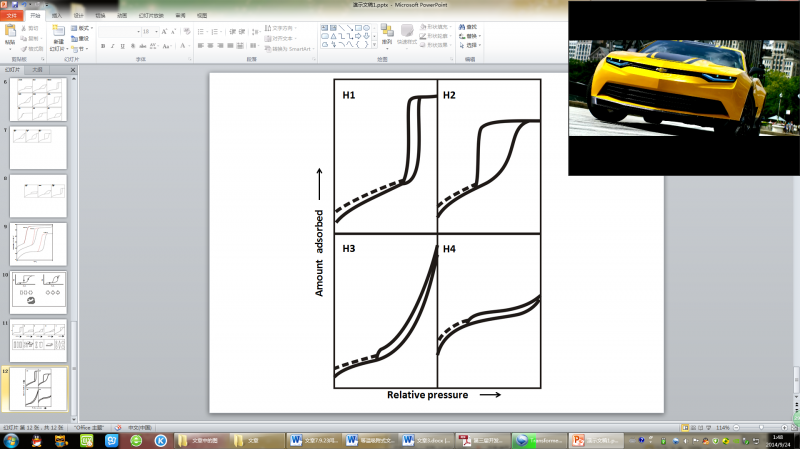Expand the shapes gallery dropdown
This screenshot has width=800, height=449.
373,46
